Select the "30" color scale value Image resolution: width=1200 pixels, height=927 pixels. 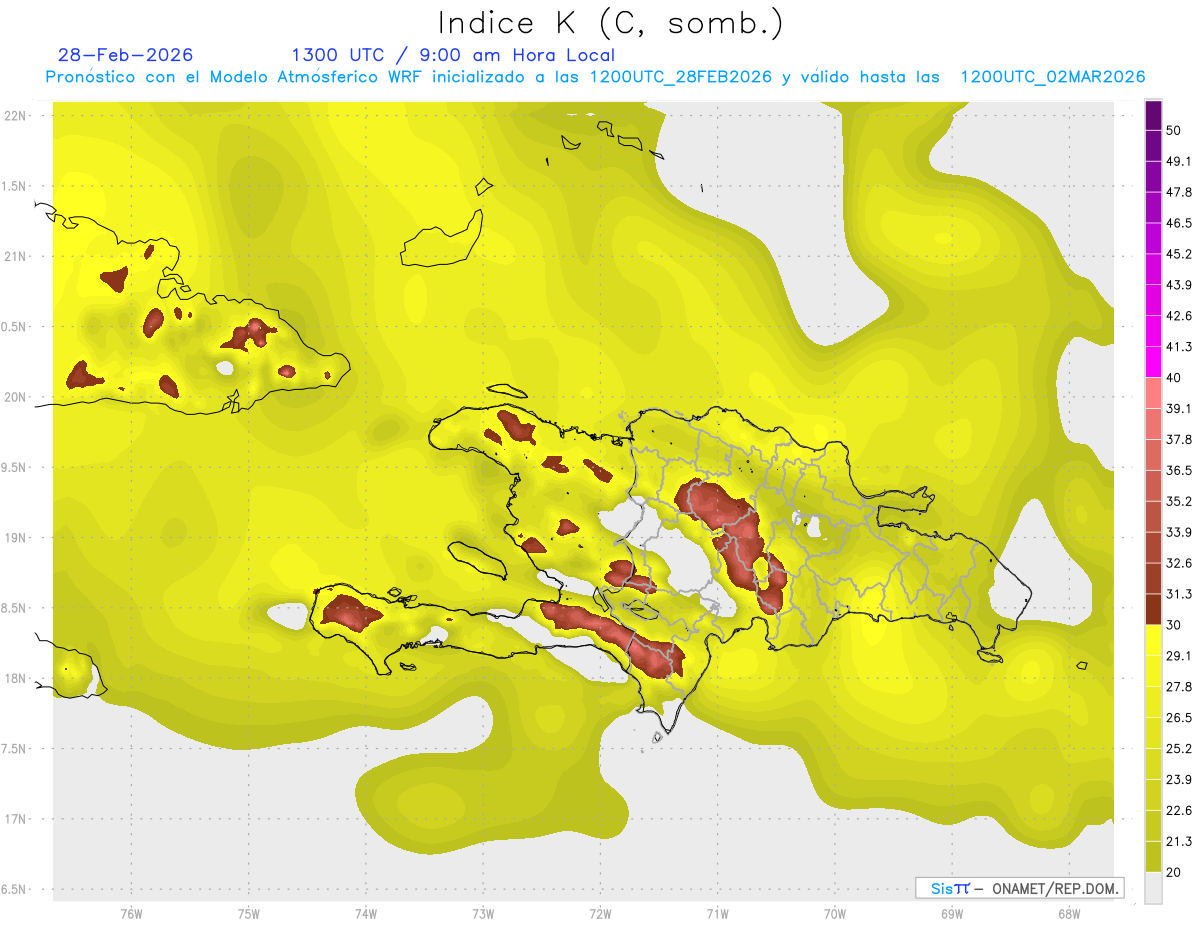[1176, 625]
